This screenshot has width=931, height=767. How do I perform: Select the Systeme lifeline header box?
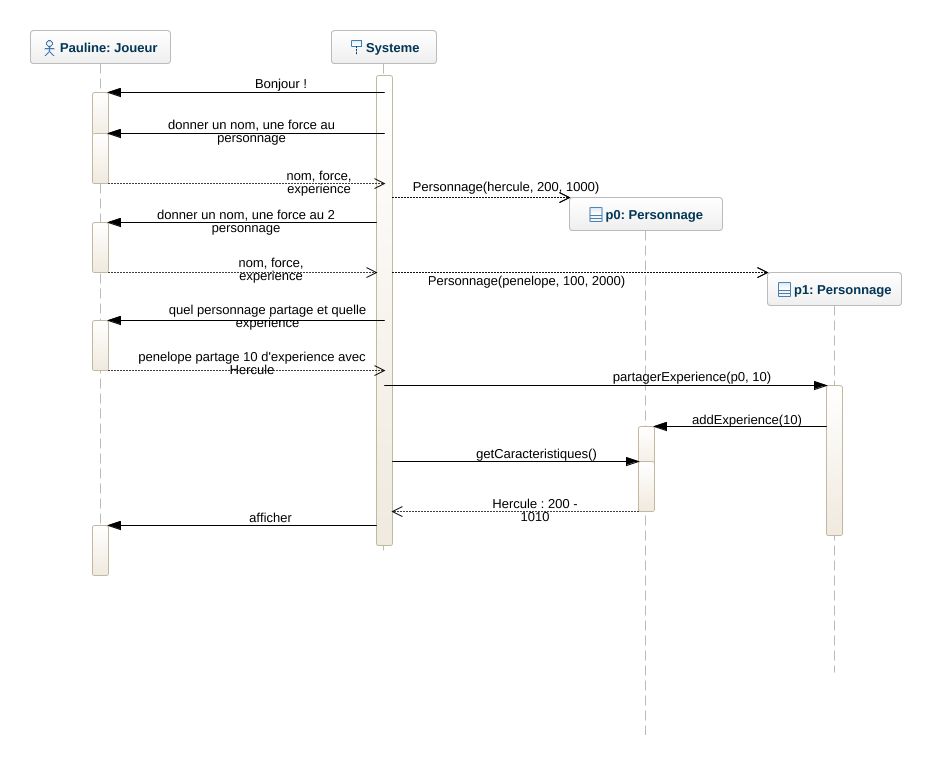[384, 47]
